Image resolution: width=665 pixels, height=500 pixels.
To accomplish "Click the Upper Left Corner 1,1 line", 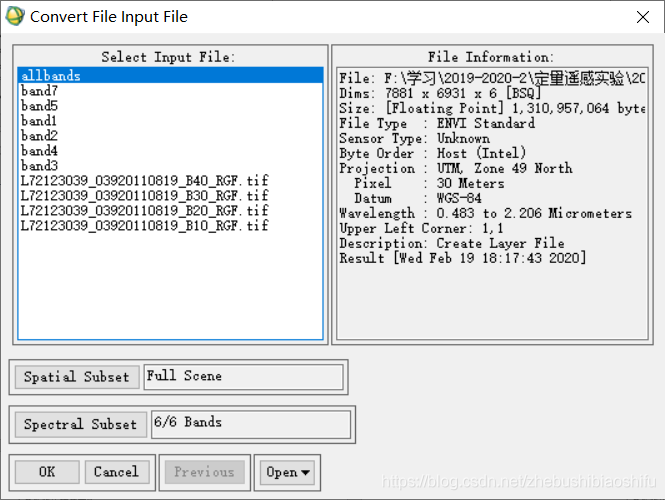I will pyautogui.click(x=422, y=229).
